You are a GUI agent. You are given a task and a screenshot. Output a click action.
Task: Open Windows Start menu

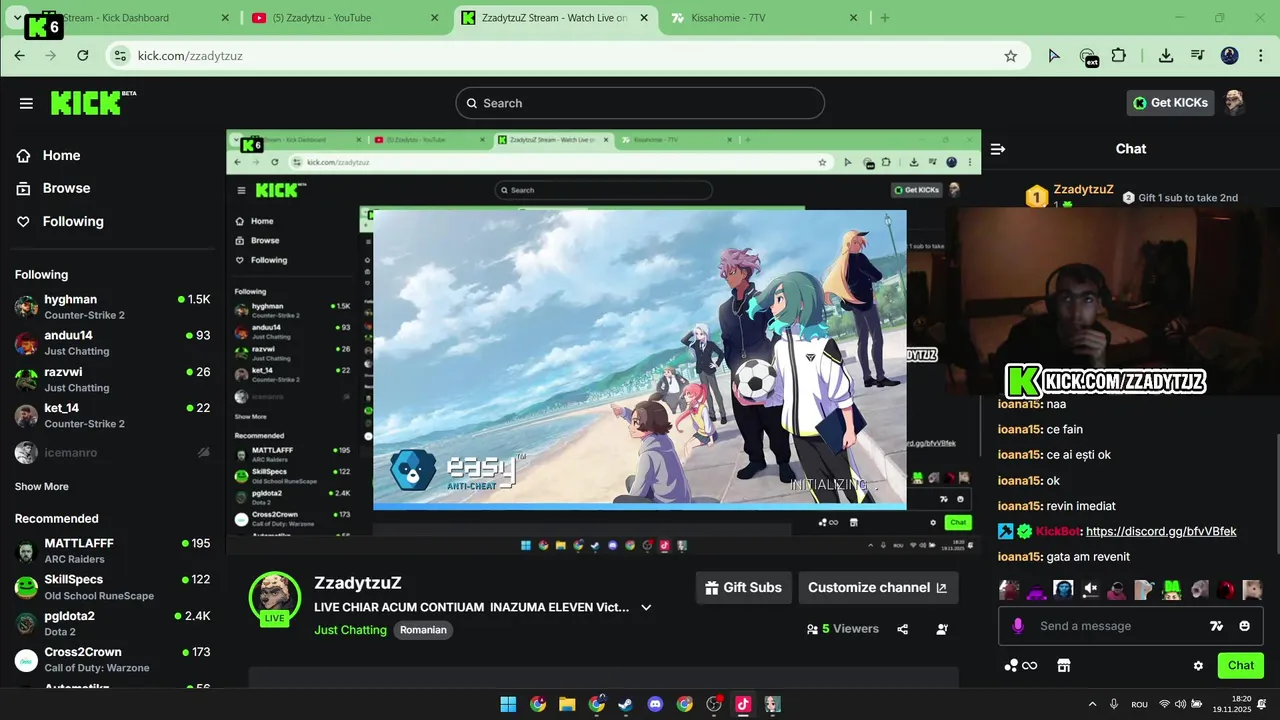[x=508, y=704]
